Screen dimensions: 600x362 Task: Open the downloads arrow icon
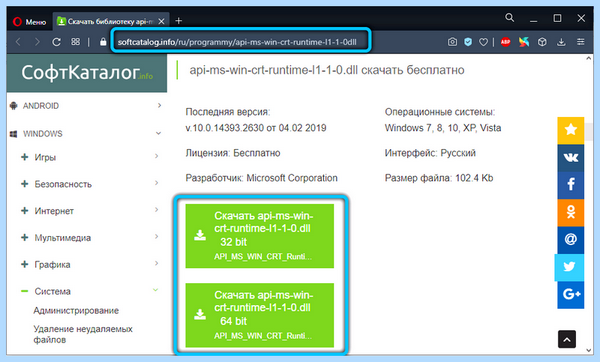(561, 42)
